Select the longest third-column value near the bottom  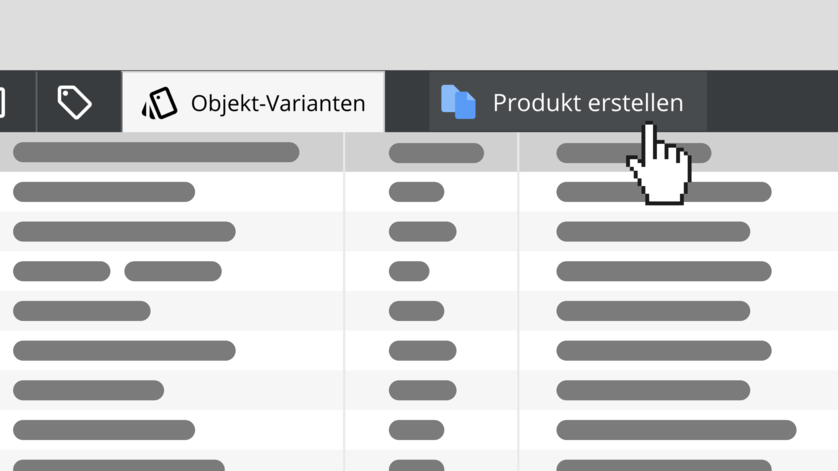676,430
